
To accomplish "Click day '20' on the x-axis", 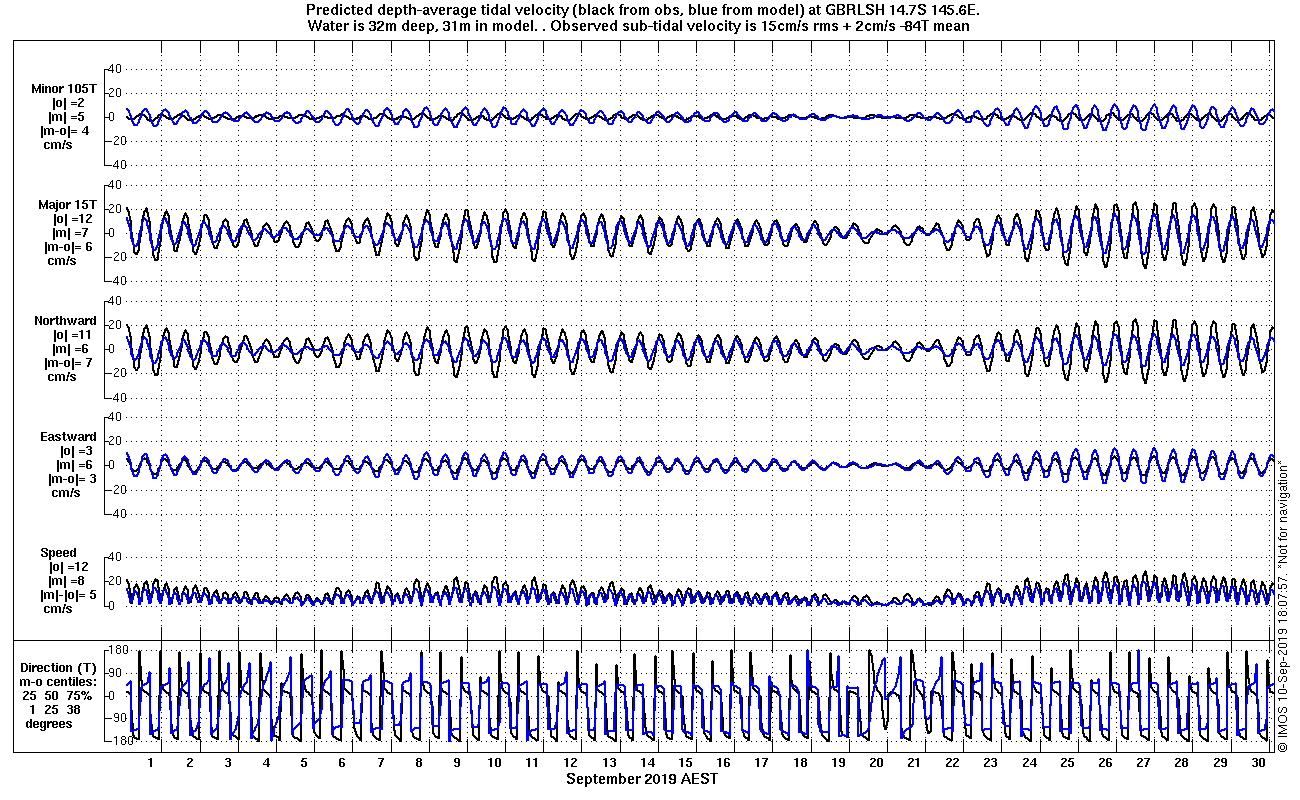I will [876, 762].
